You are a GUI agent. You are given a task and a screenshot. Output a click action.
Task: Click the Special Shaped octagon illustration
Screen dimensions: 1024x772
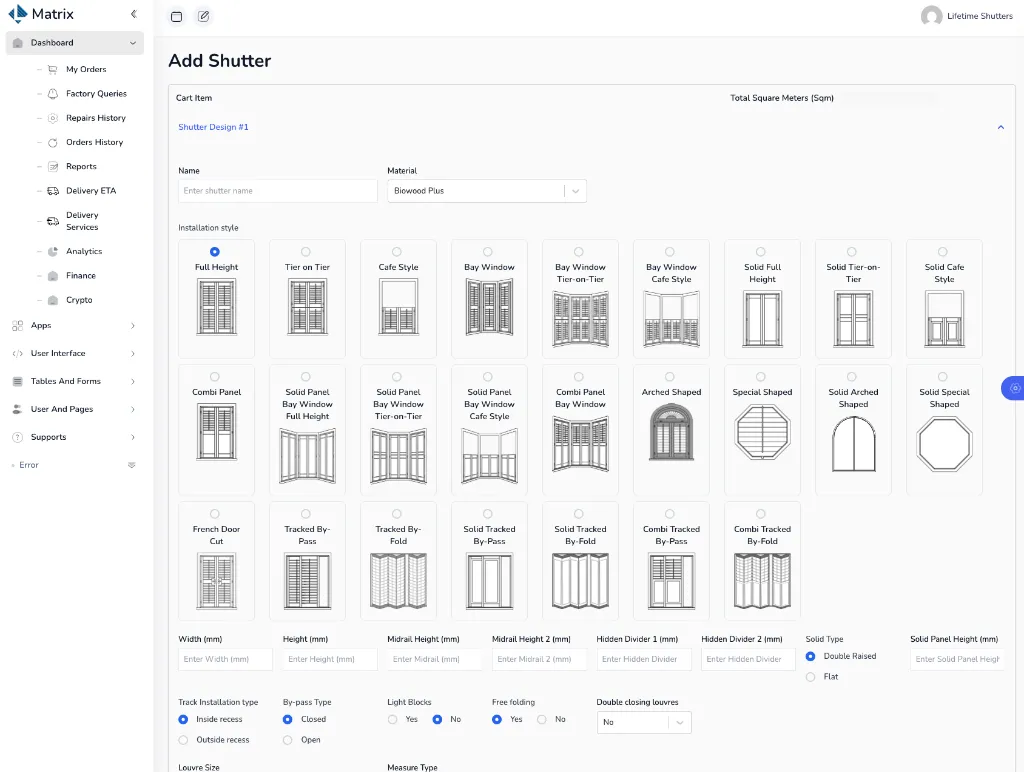(x=762, y=432)
